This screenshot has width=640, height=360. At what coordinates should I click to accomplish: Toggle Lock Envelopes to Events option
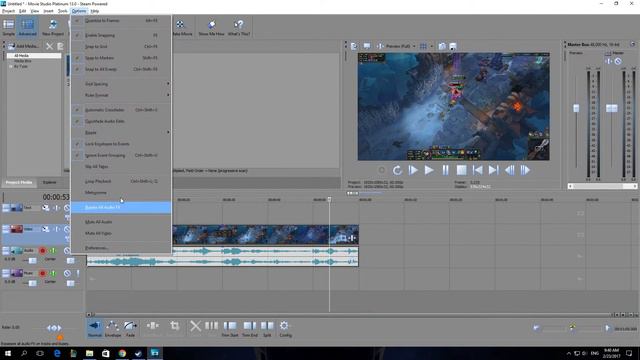[x=121, y=144]
